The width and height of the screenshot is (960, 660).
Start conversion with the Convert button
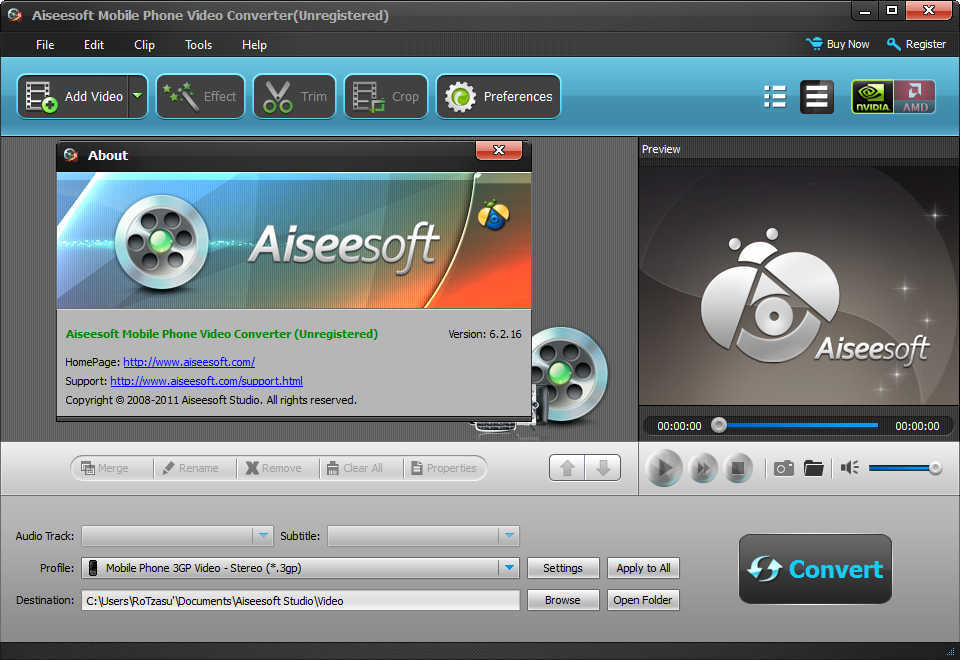click(815, 569)
